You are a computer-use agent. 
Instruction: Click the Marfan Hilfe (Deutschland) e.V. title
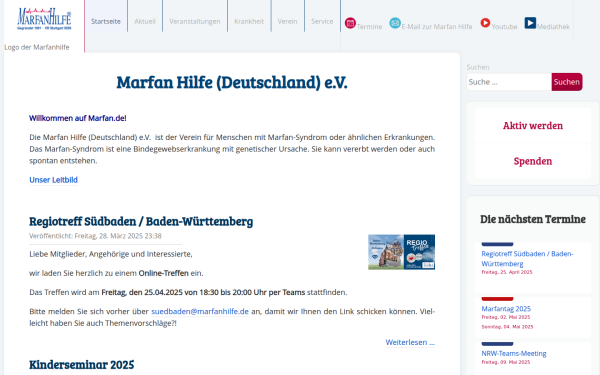(232, 82)
